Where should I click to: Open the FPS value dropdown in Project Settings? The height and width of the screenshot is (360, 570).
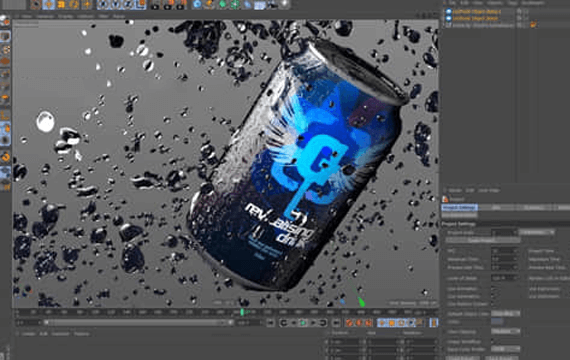[504, 251]
